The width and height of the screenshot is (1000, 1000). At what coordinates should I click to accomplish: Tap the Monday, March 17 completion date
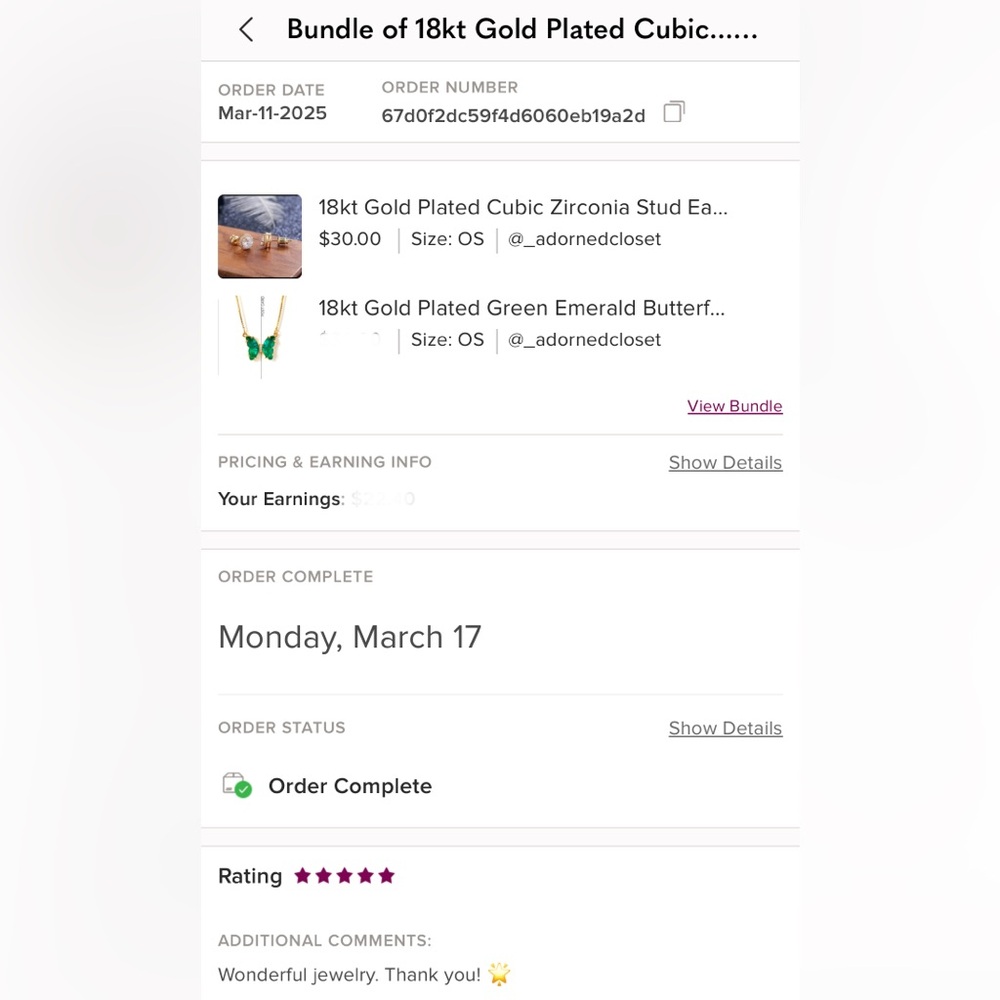coord(350,637)
